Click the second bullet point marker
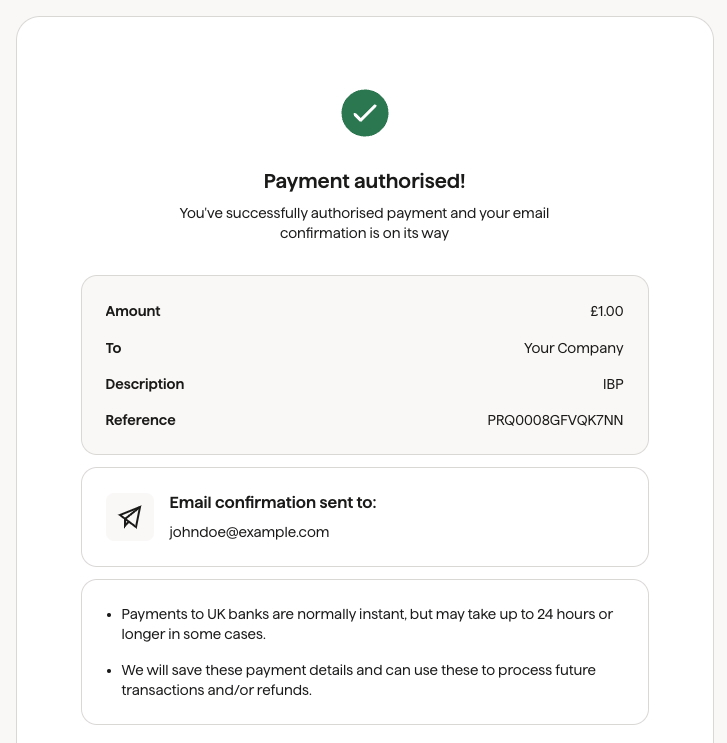727x743 pixels. pyautogui.click(x=109, y=671)
